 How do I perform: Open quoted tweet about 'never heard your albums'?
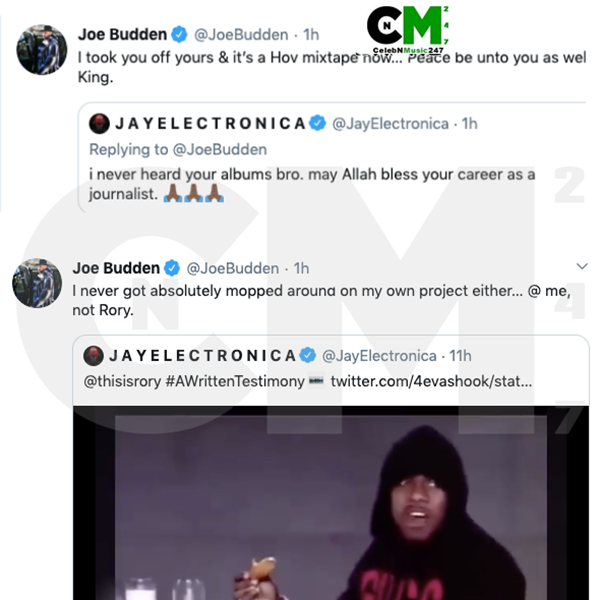pos(331,157)
